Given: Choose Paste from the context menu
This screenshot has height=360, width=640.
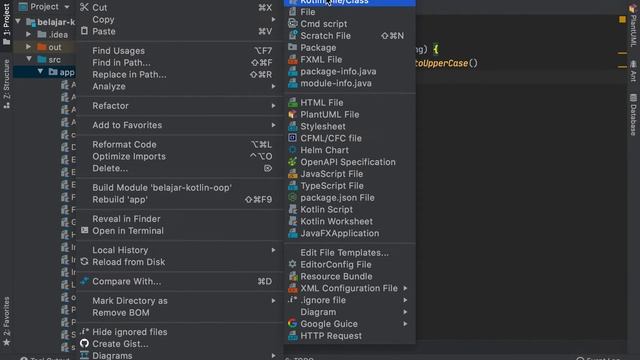Looking at the screenshot, I should pyautogui.click(x=179, y=31).
